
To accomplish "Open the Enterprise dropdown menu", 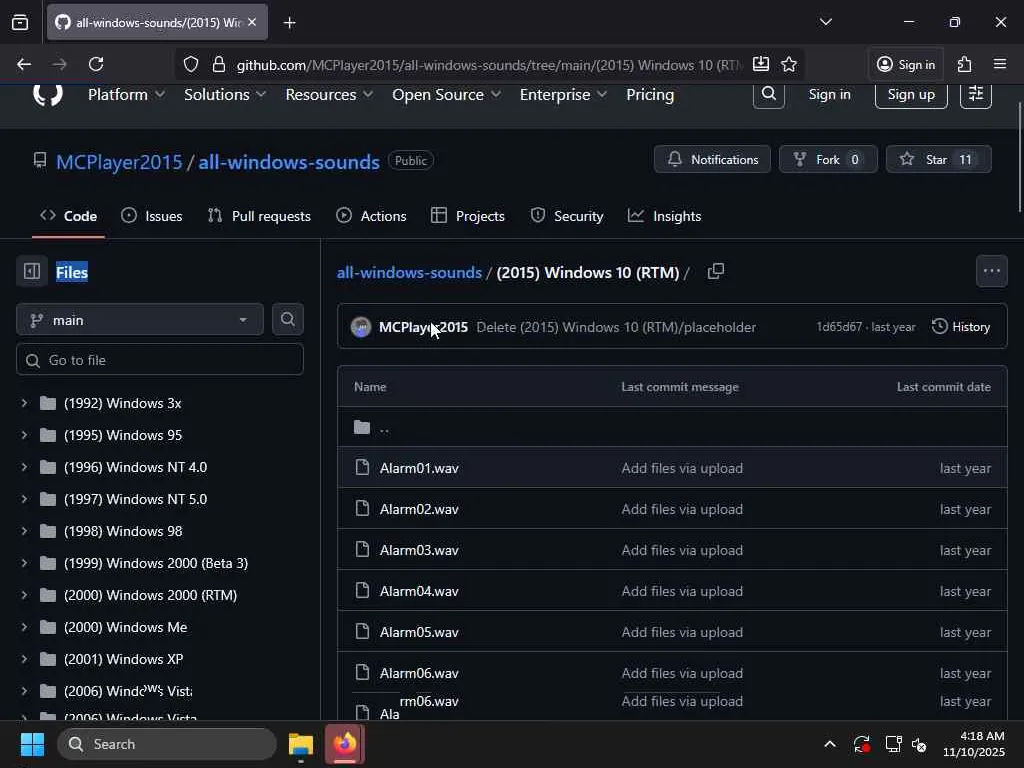I will pyautogui.click(x=563, y=95).
